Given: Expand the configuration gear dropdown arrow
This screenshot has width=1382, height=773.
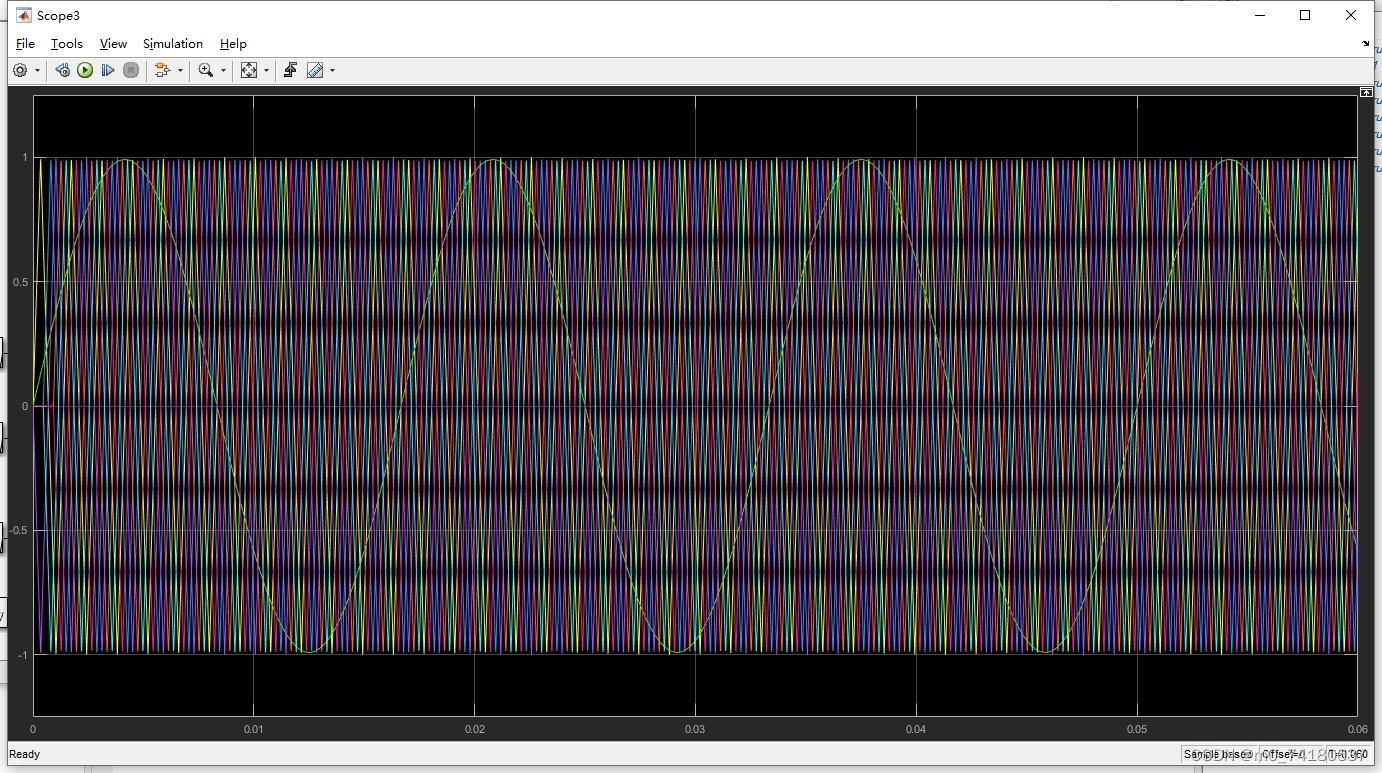Looking at the screenshot, I should click(x=37, y=71).
